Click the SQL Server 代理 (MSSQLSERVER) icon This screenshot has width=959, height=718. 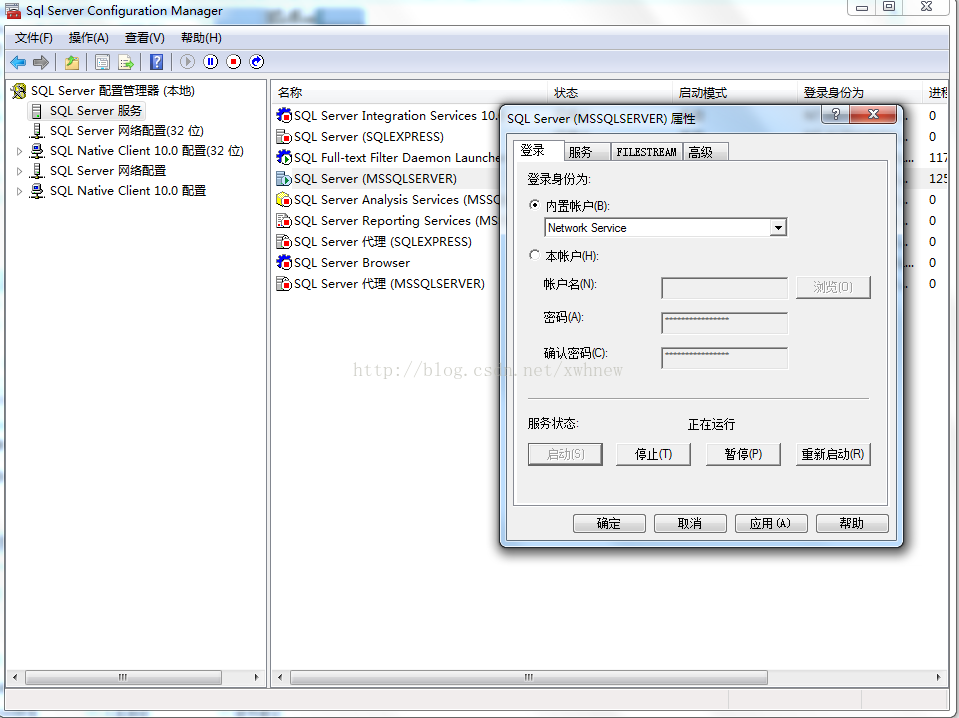(284, 284)
